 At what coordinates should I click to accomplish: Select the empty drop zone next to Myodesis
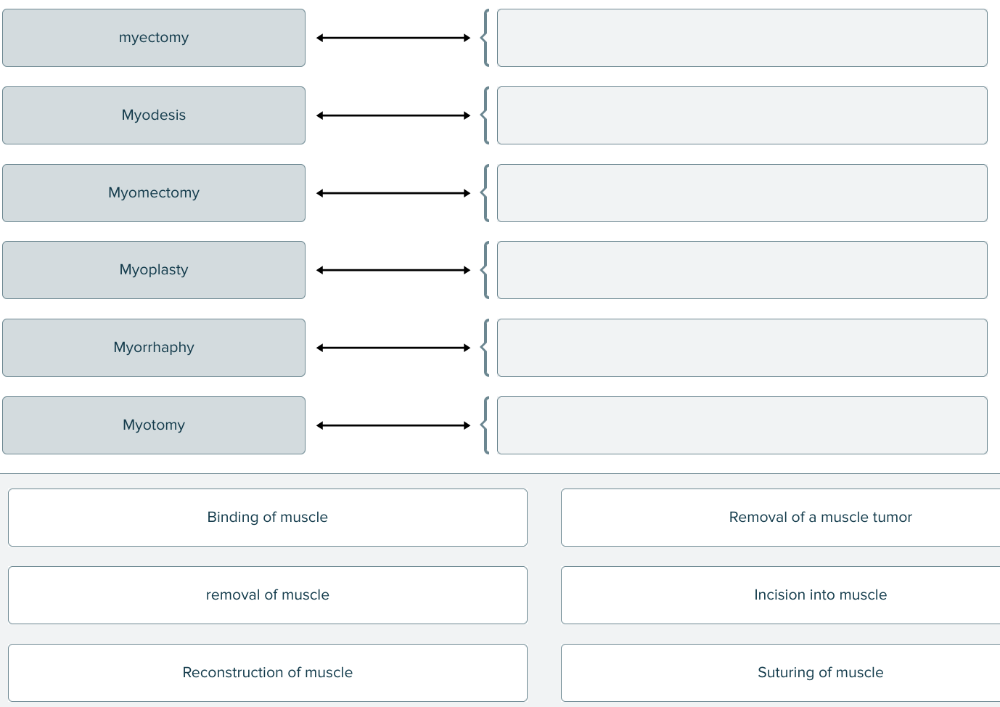click(742, 115)
